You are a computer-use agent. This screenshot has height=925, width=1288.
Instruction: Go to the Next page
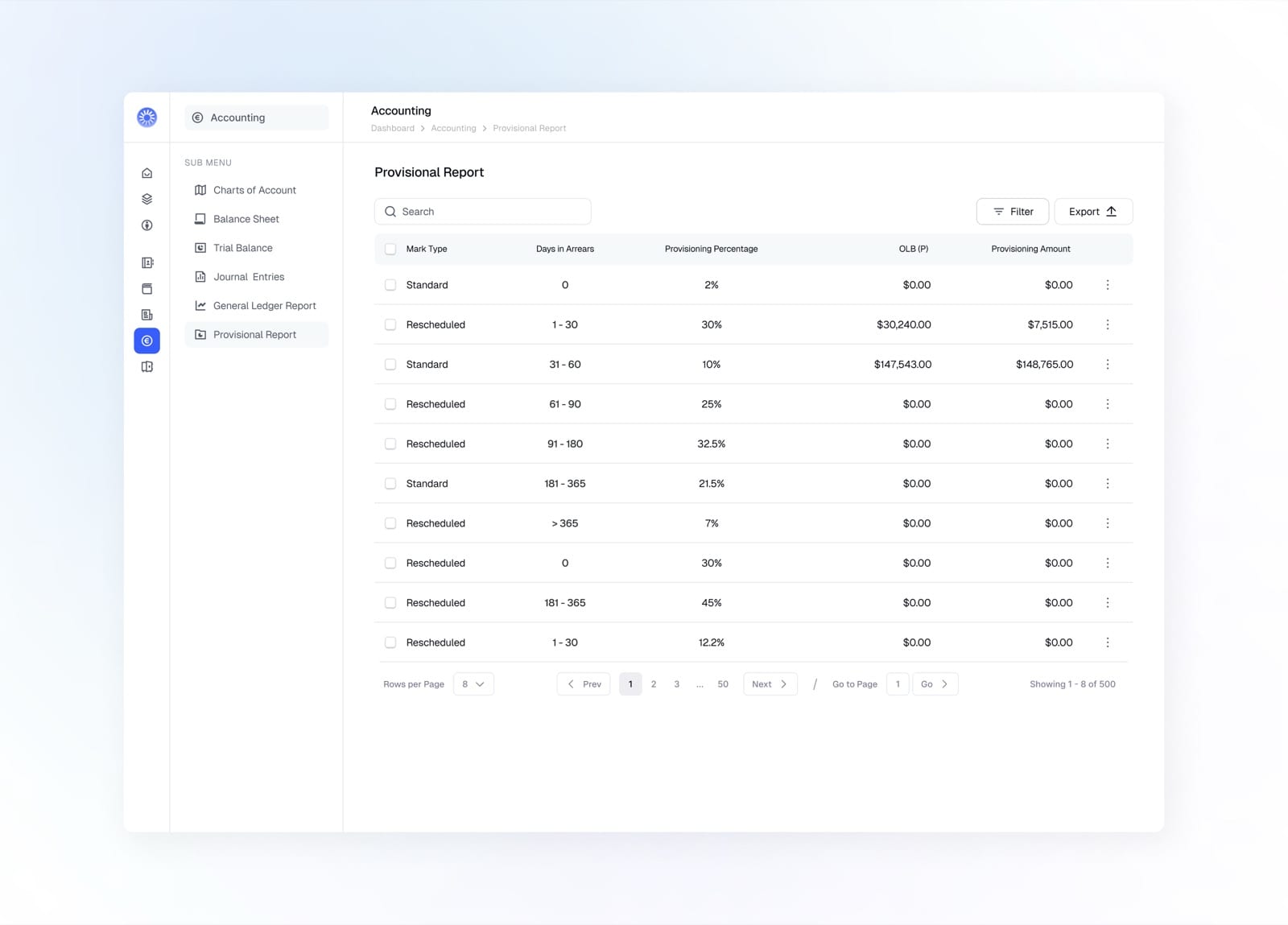(770, 684)
